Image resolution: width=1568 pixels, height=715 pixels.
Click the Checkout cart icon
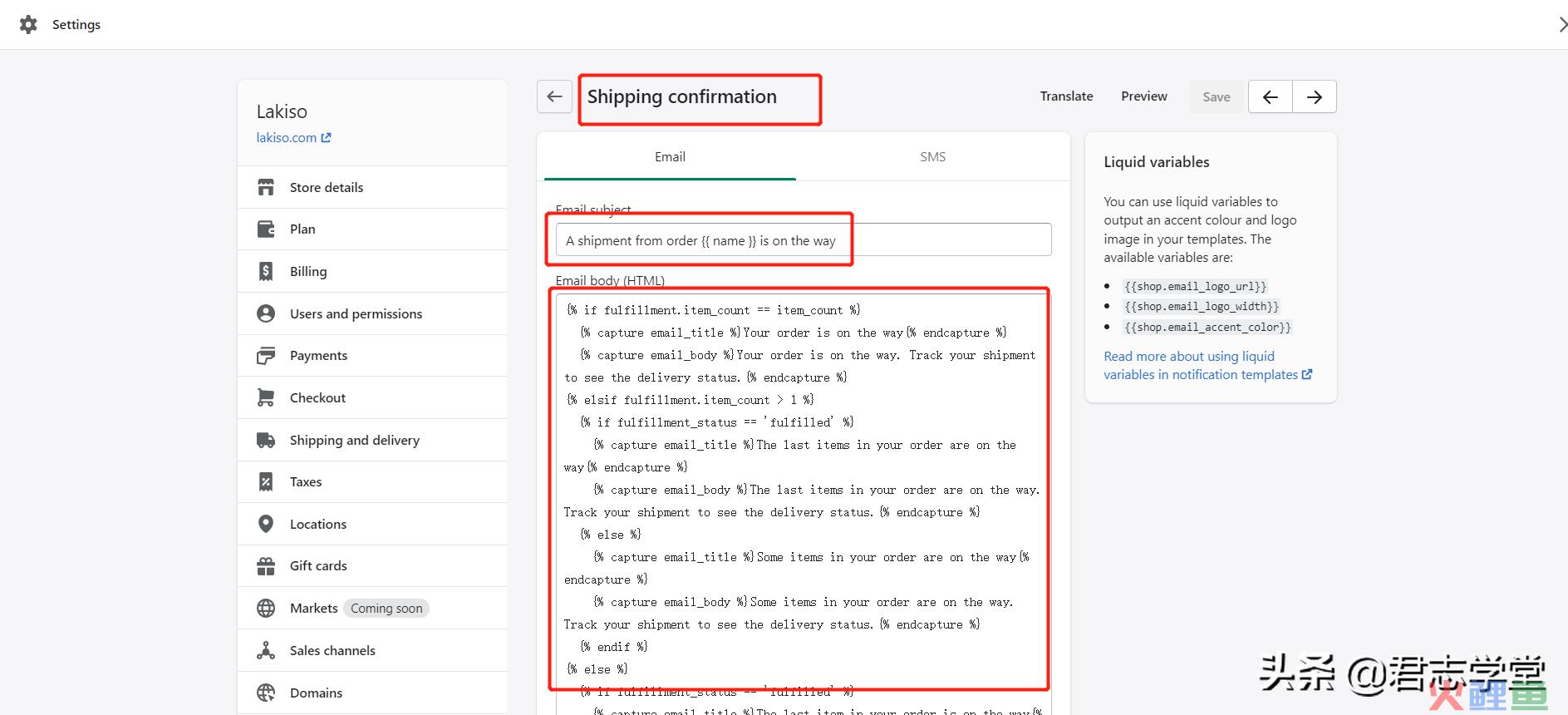point(266,397)
